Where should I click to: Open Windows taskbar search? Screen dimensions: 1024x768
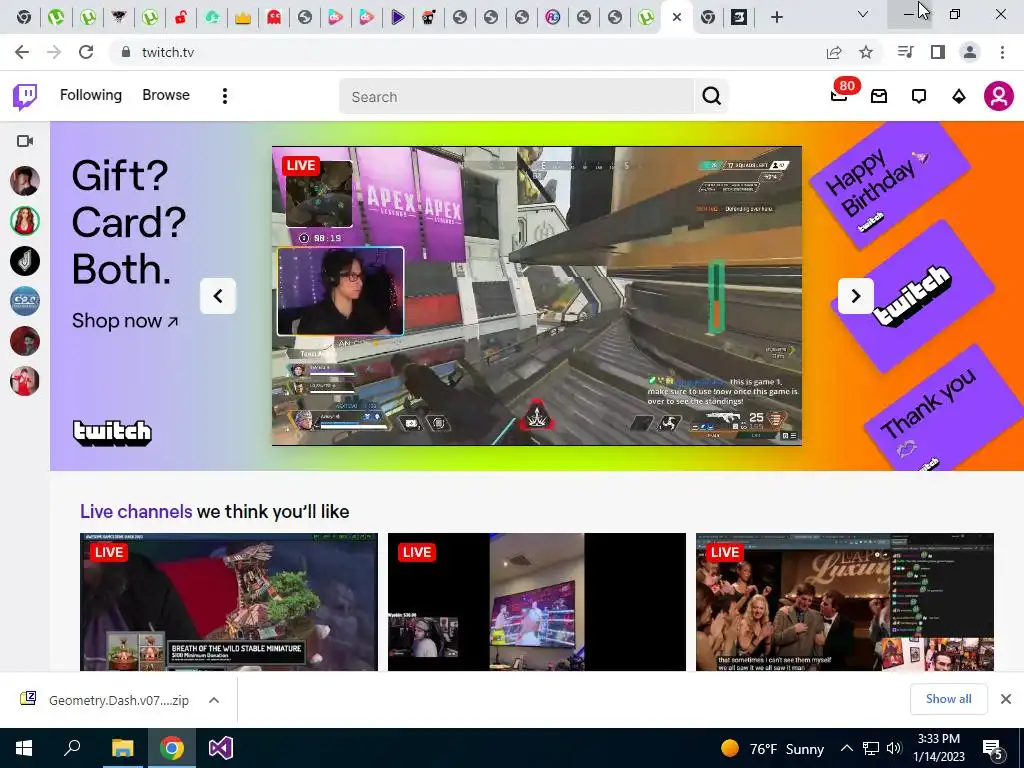72,748
